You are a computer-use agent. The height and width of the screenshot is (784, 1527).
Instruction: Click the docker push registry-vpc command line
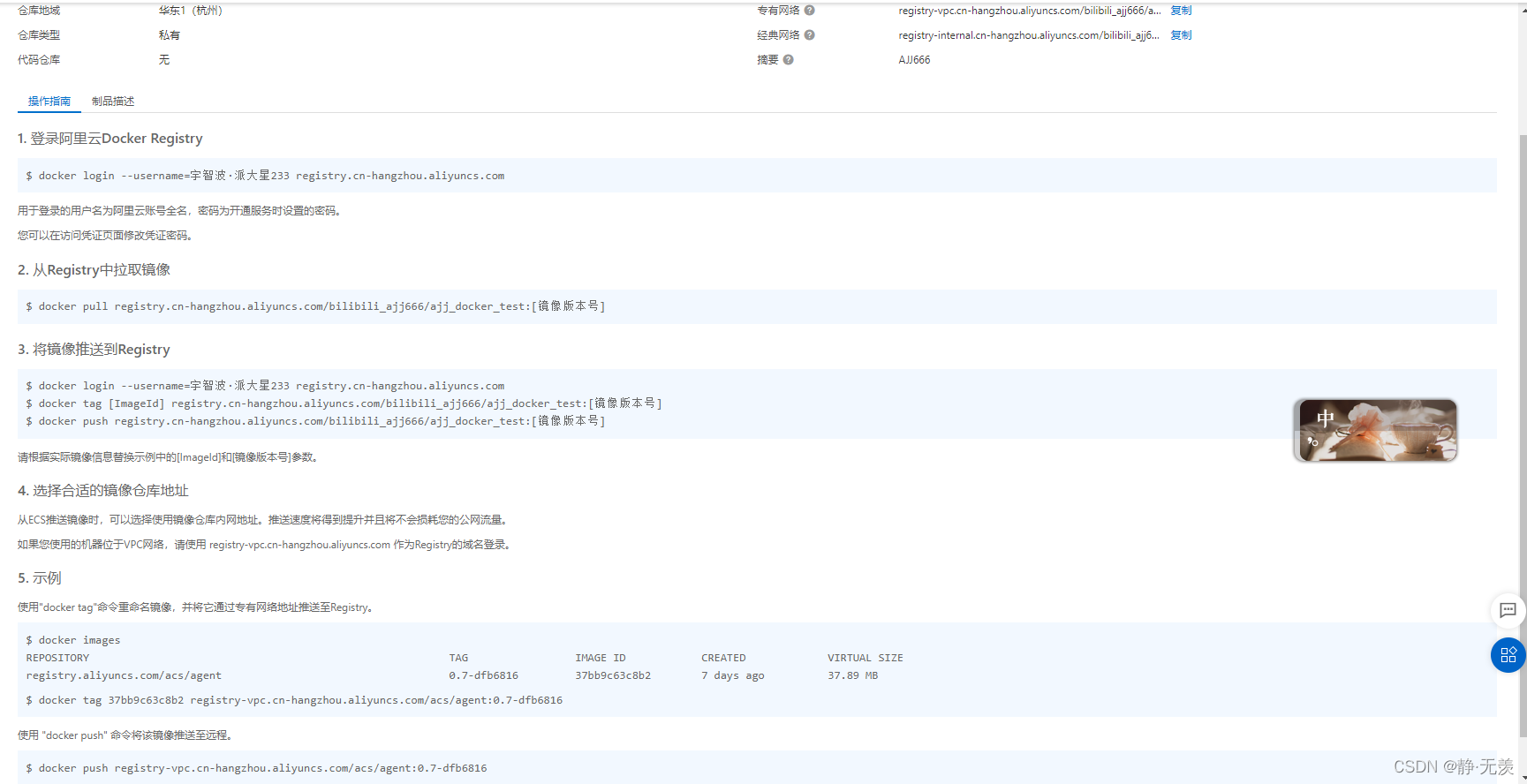point(256,768)
